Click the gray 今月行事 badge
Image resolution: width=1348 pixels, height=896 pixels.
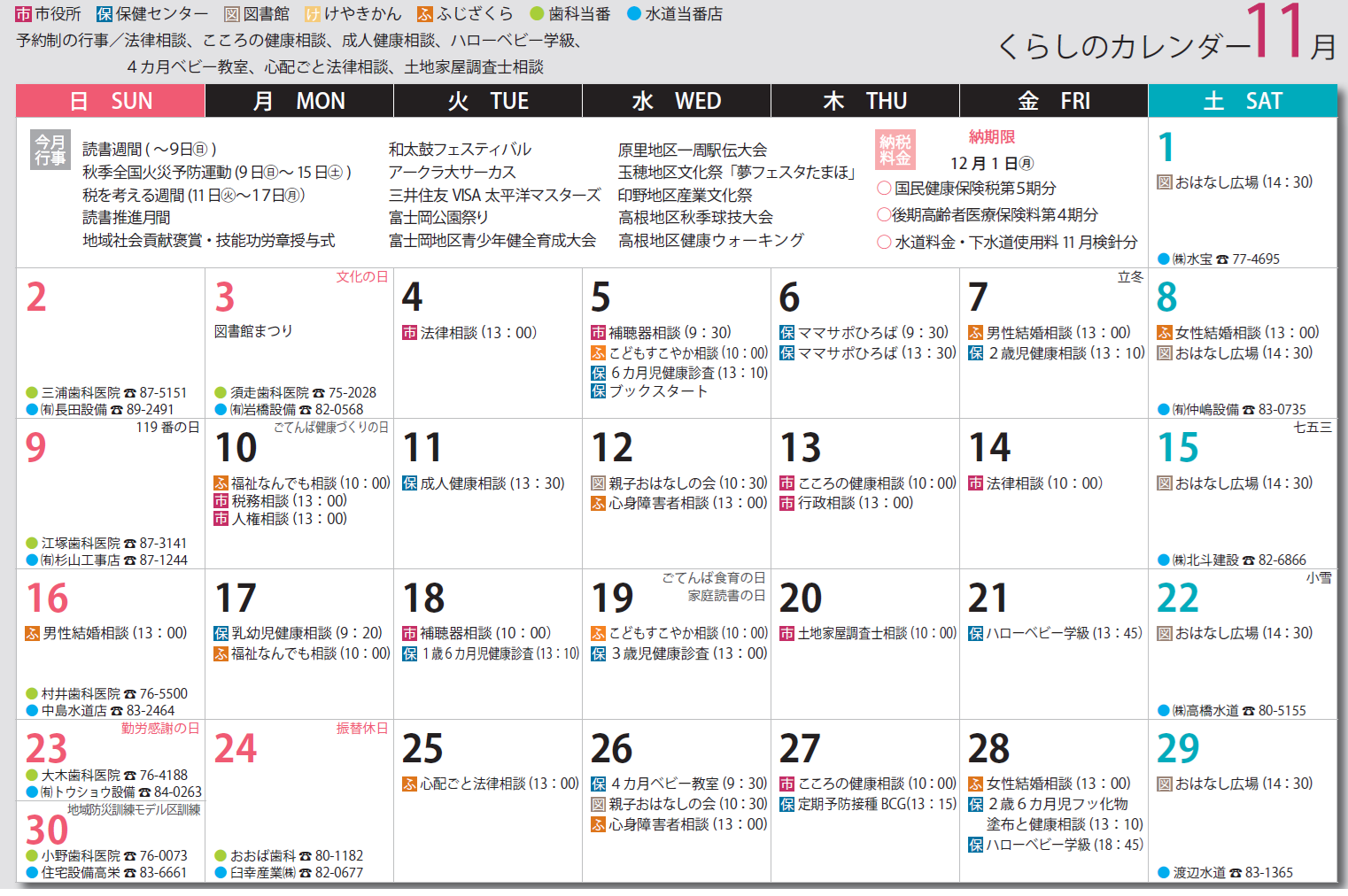coord(50,150)
